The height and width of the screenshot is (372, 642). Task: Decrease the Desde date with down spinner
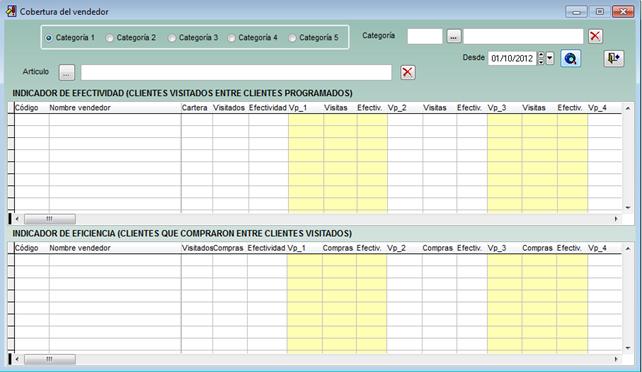coord(541,62)
